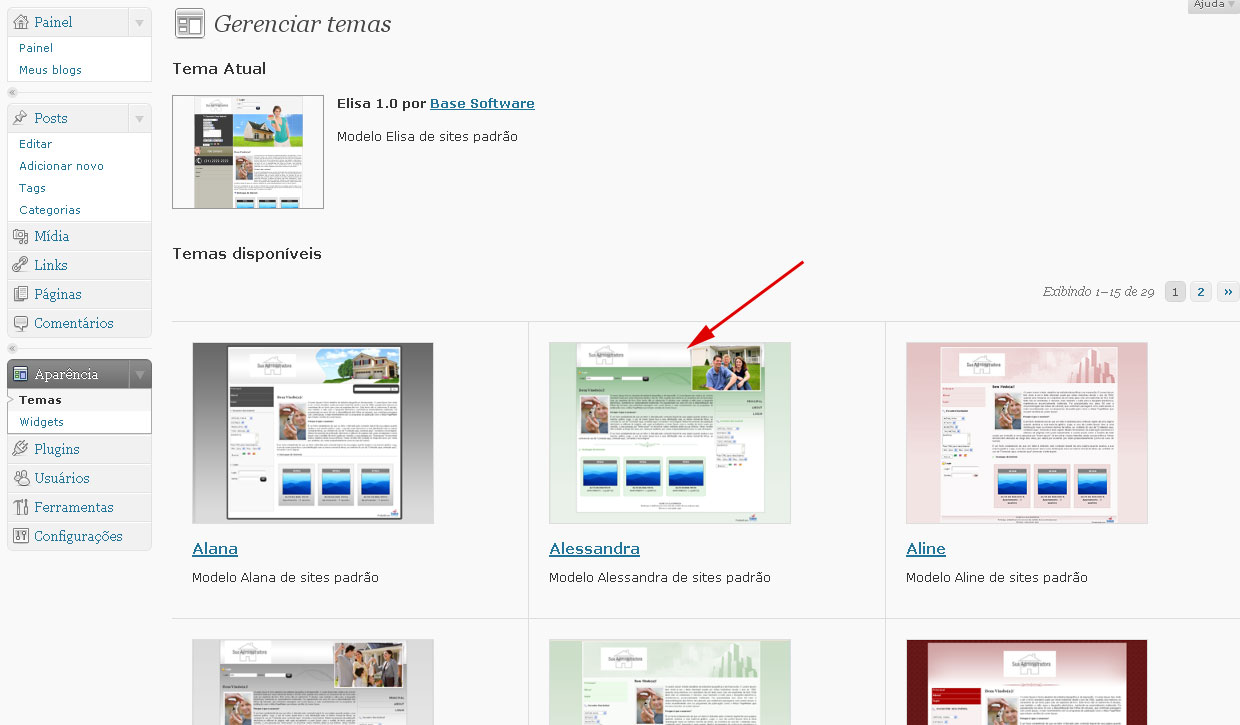The width and height of the screenshot is (1240, 725).
Task: Click the next page arrow button
Action: (x=1227, y=292)
